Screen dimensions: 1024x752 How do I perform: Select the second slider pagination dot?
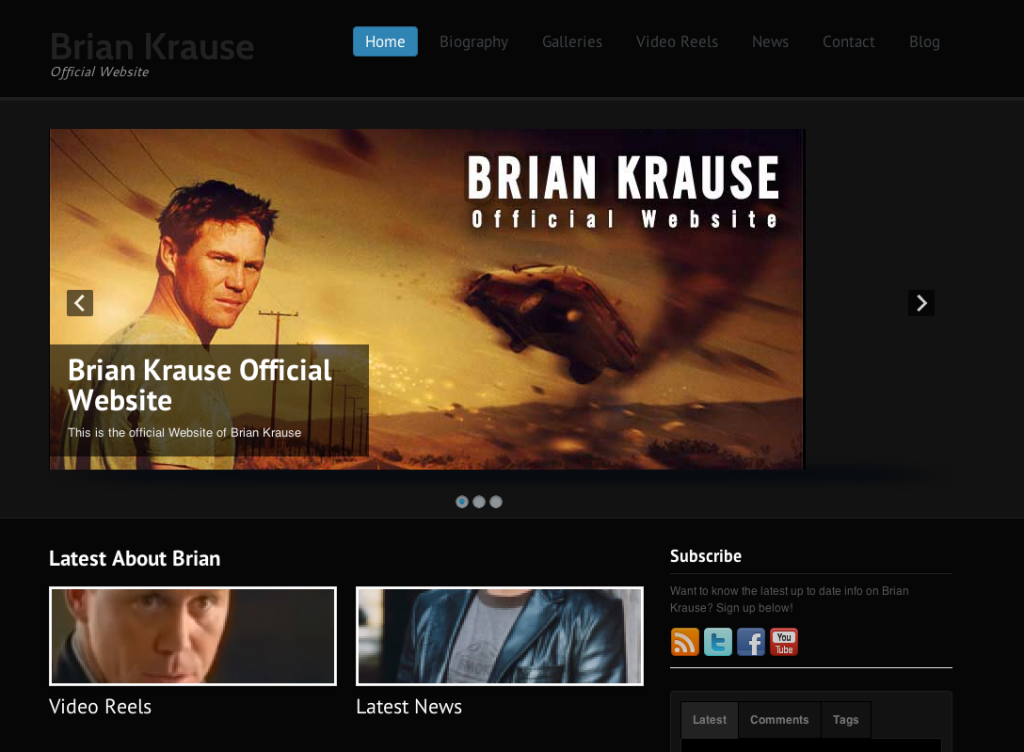(479, 501)
